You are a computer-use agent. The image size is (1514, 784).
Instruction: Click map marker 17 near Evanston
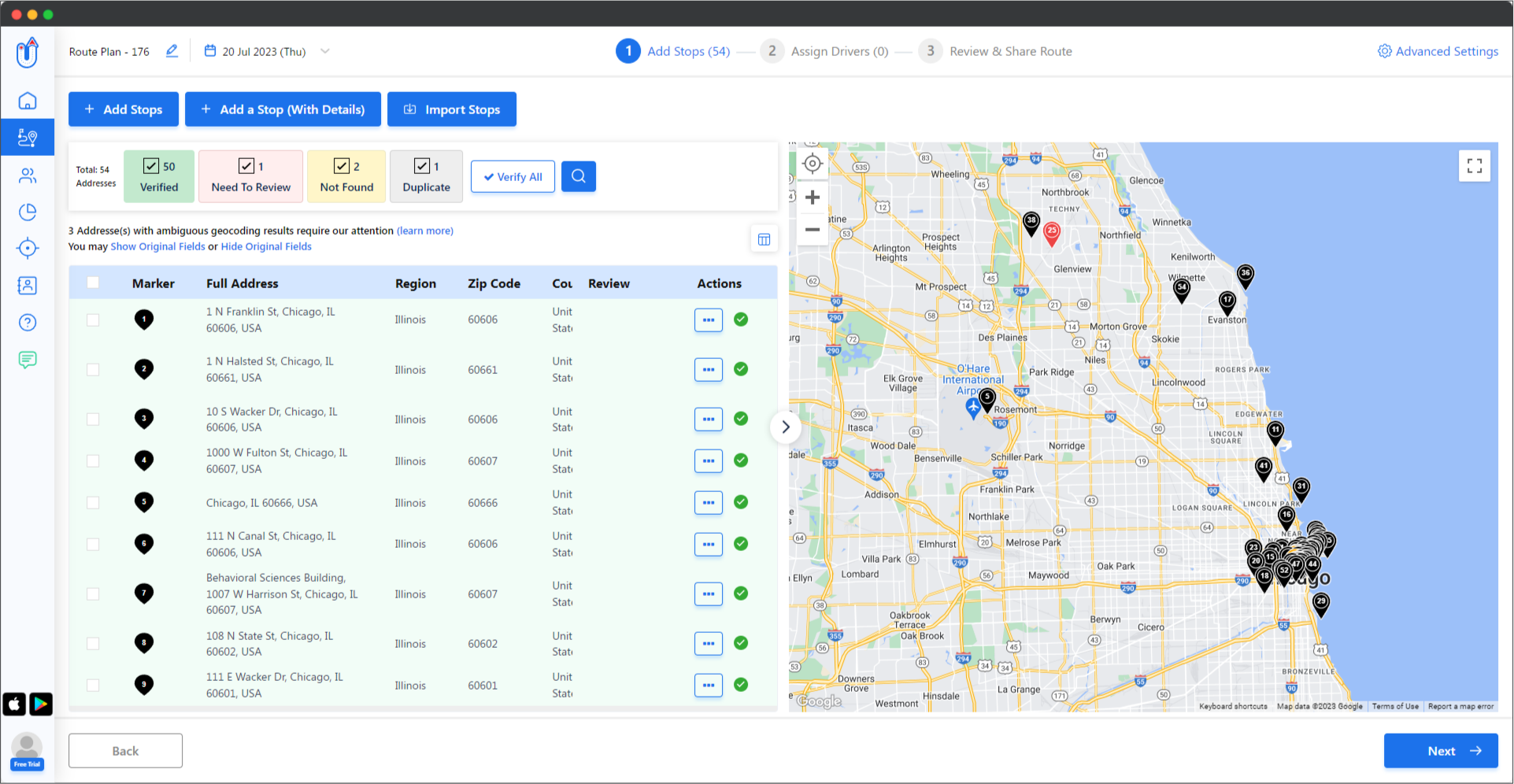tap(1227, 302)
